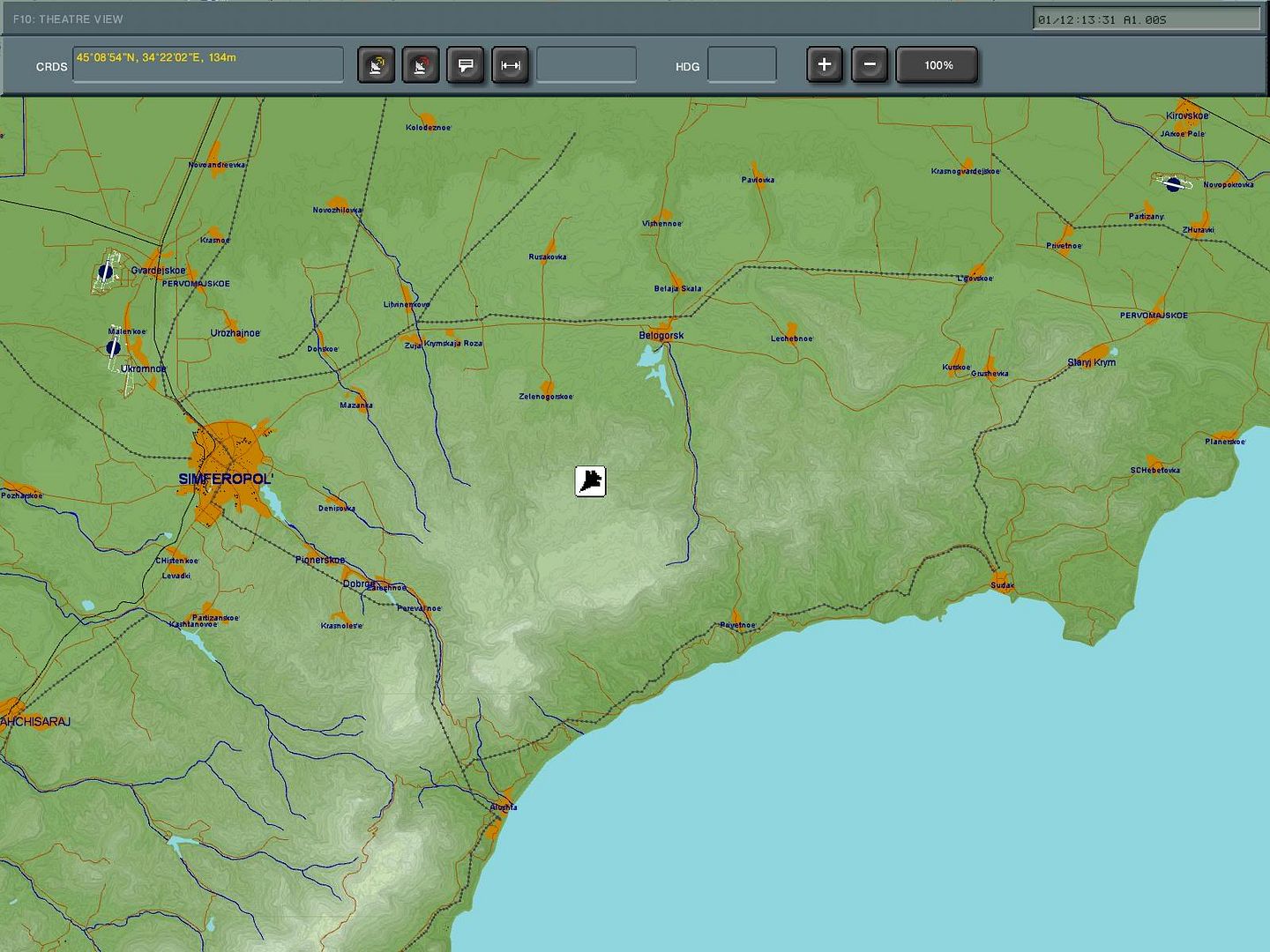Screen dimensions: 1270x952
Task: Click the Novoandreevka village label
Action: (218, 165)
